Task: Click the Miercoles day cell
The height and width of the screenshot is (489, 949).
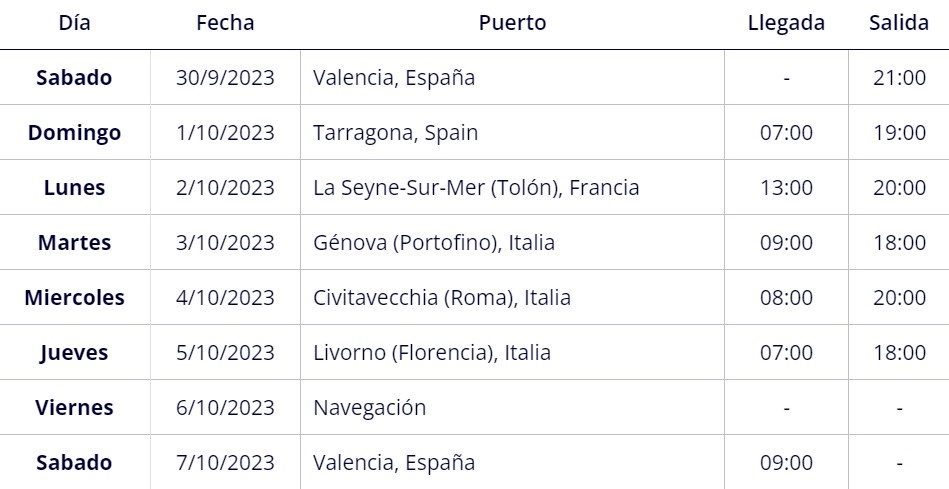Action: (x=74, y=298)
